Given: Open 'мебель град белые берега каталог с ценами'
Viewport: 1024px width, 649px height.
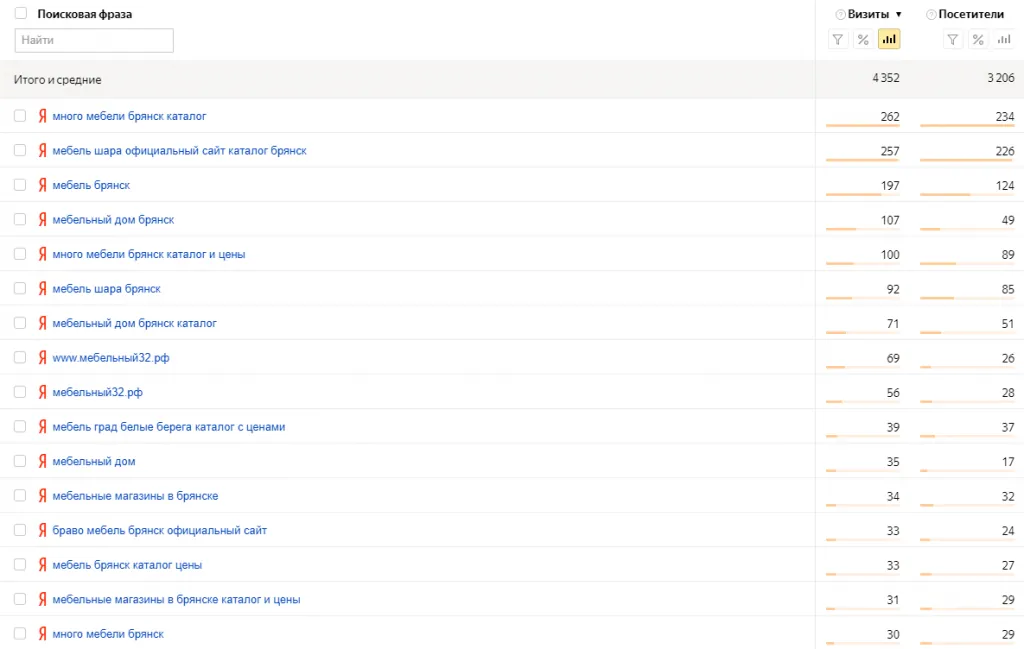Looking at the screenshot, I should tap(168, 427).
